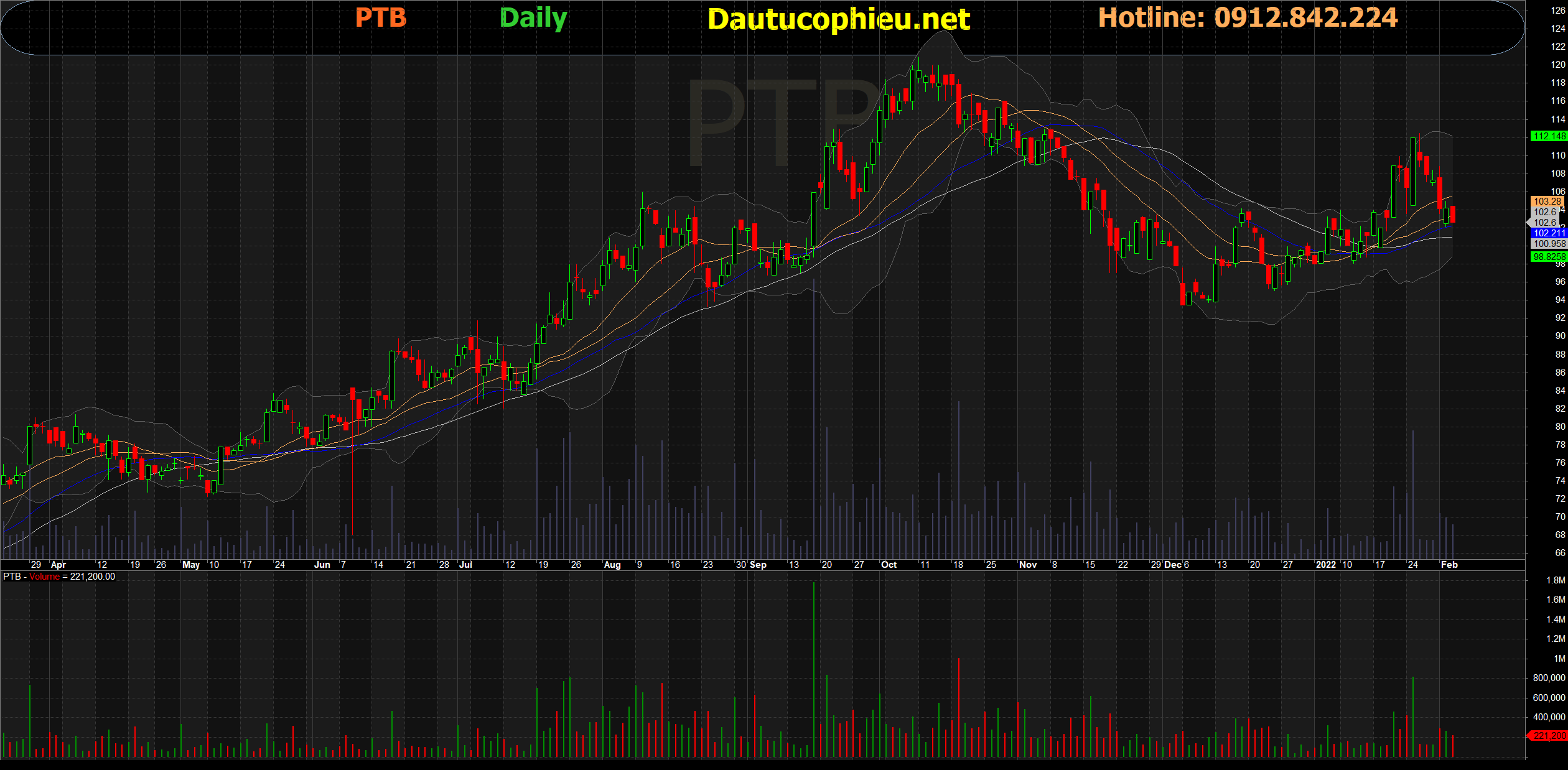
Task: Click the Aug marker on date axis
Action: coord(612,565)
